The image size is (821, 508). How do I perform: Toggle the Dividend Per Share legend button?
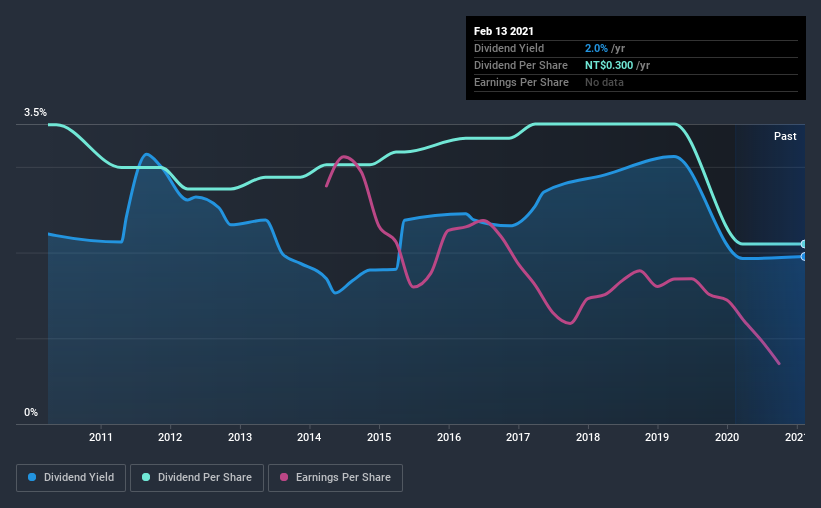coord(197,478)
